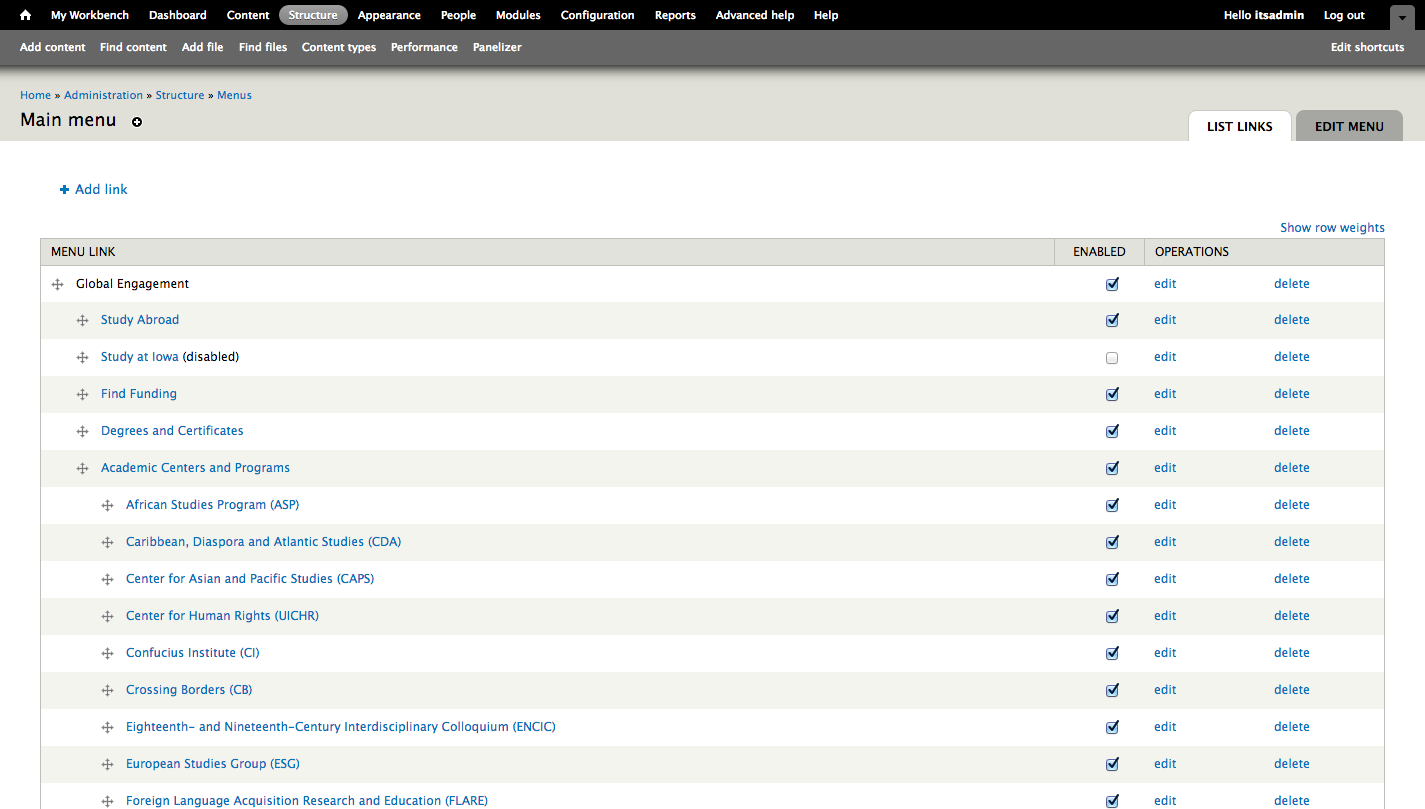Delete the Study at Iowa menu link

point(1291,357)
